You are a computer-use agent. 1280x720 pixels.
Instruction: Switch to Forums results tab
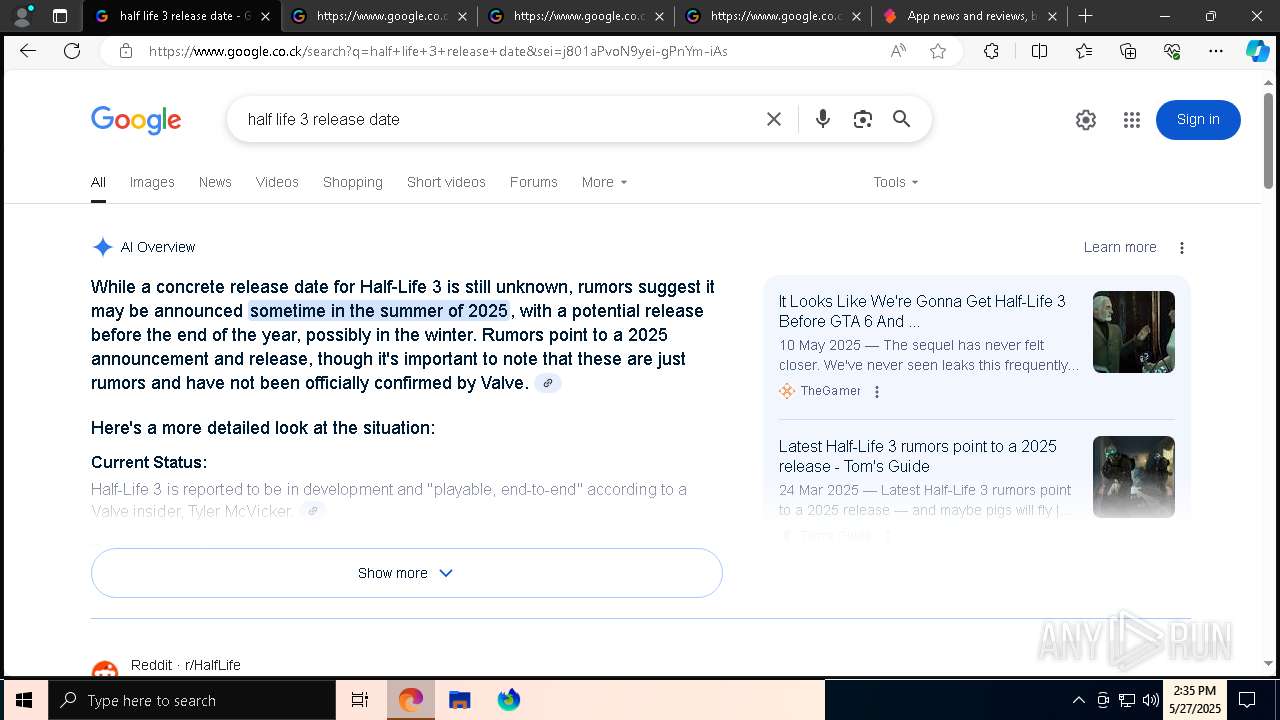(534, 182)
